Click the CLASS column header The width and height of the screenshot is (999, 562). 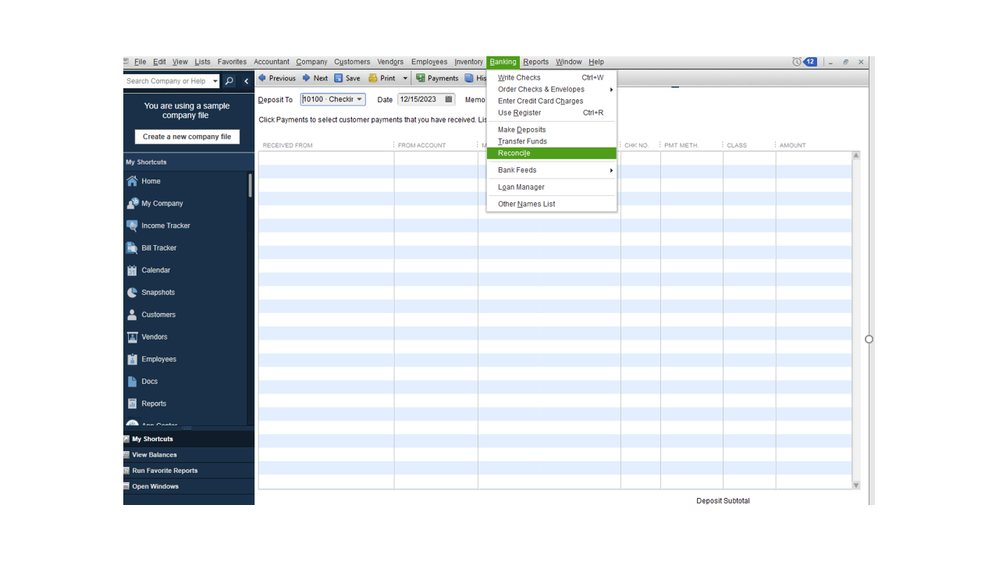(x=737, y=145)
